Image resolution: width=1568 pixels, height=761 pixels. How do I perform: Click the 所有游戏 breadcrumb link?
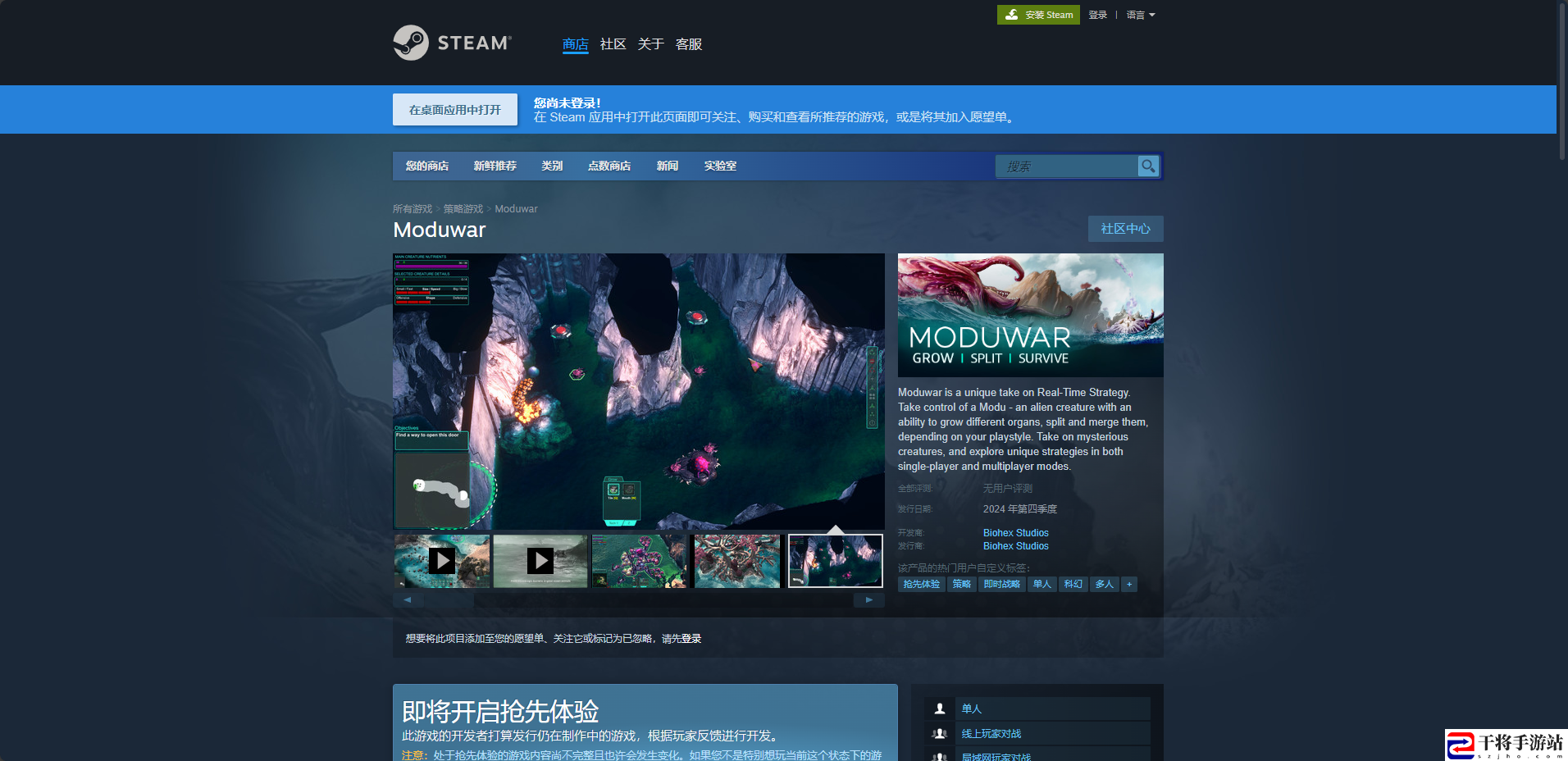413,209
